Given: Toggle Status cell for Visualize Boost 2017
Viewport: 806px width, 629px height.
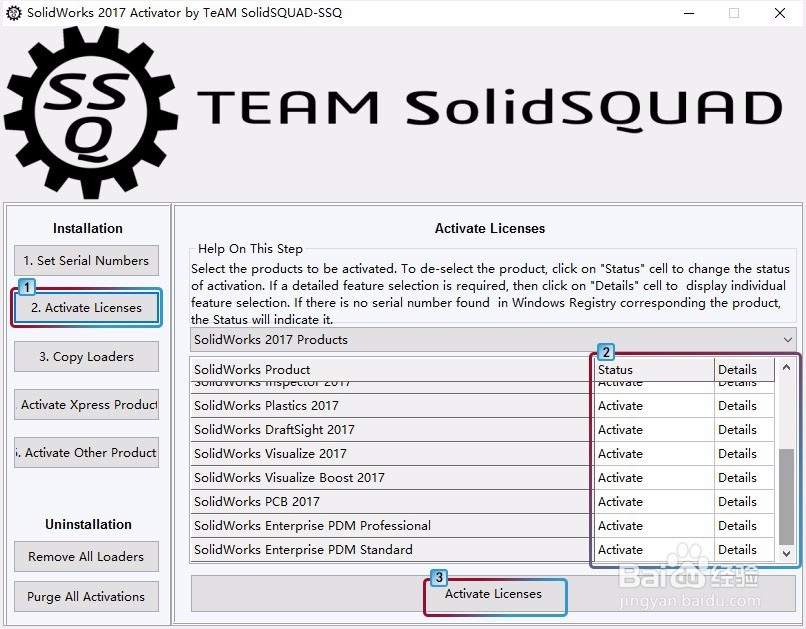Looking at the screenshot, I should [653, 477].
